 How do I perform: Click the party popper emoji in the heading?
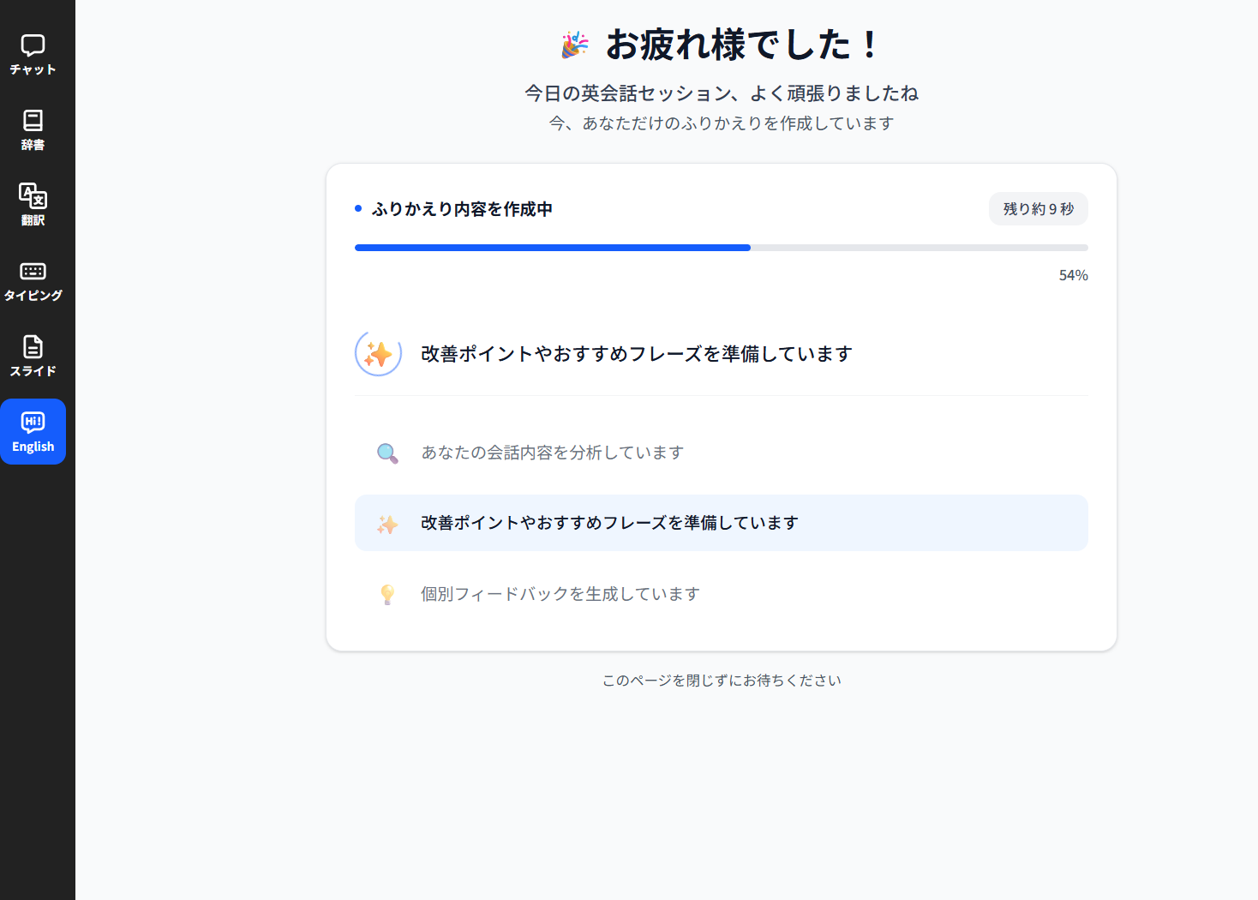coord(574,44)
